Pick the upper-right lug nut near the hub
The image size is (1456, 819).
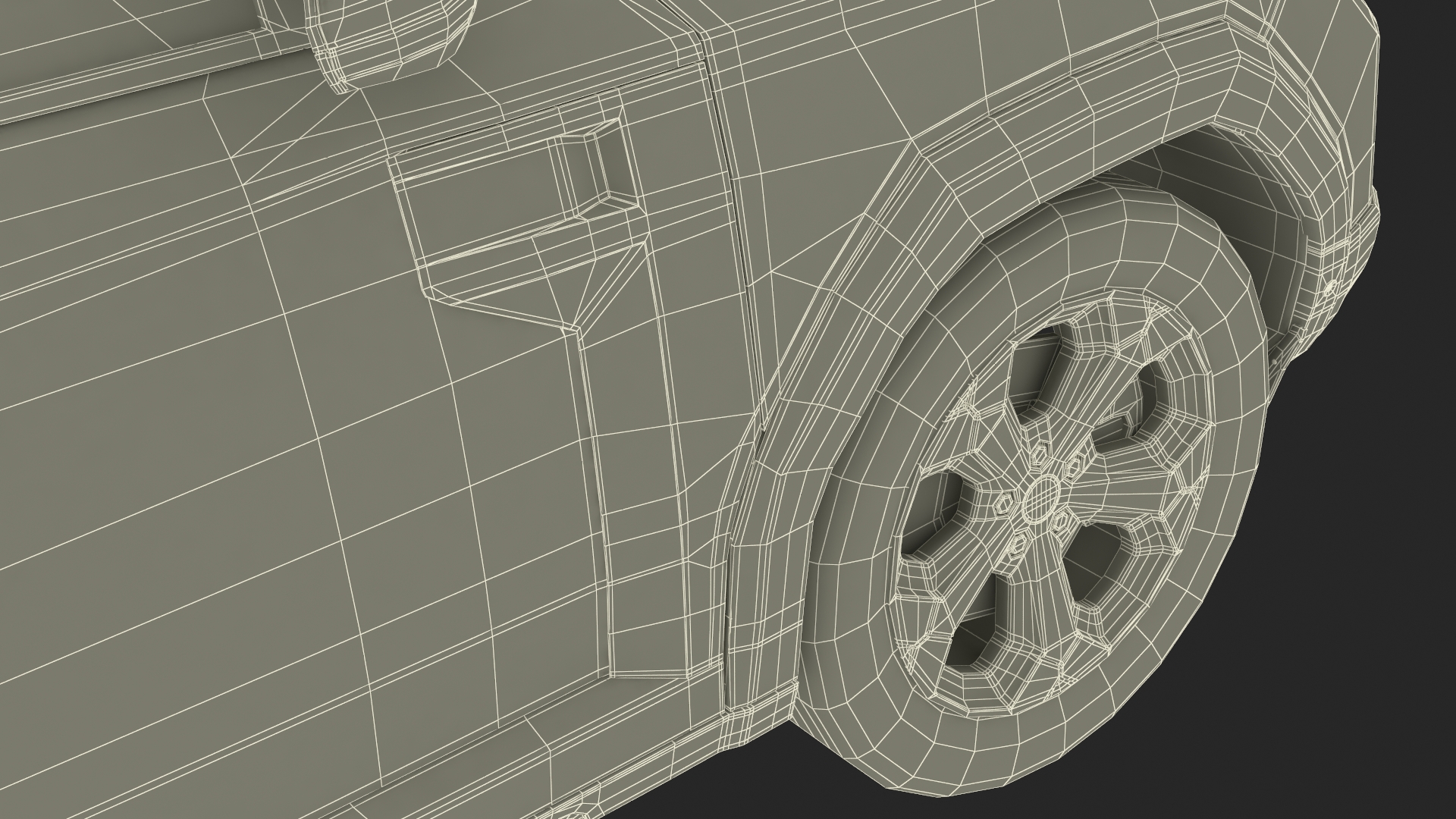coord(1074,468)
